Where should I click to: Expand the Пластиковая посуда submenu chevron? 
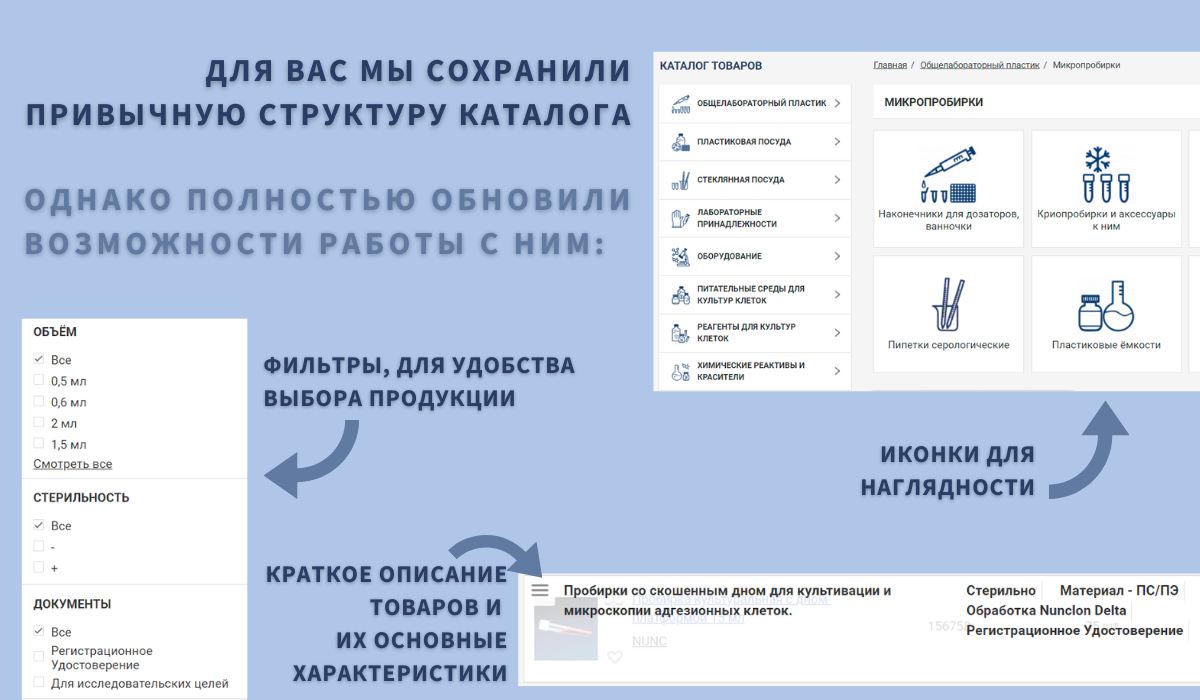click(x=837, y=142)
